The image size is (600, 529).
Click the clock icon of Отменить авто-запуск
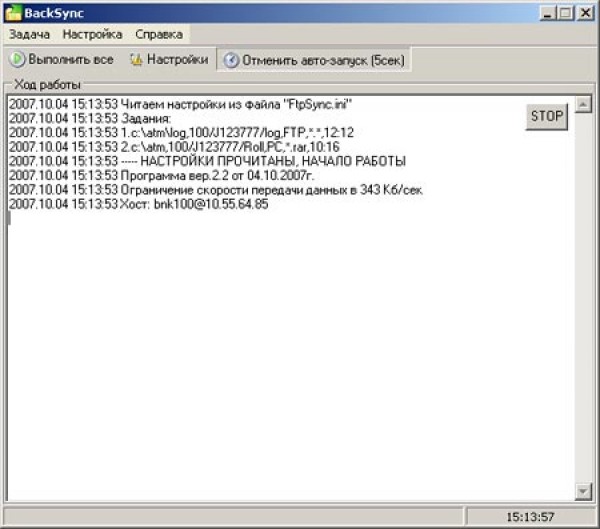[231, 60]
